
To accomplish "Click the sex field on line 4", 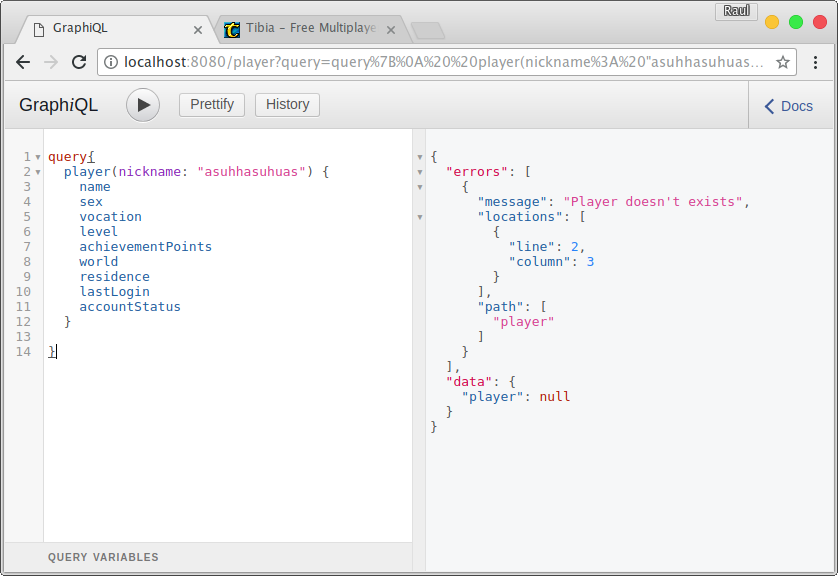I will pyautogui.click(x=91, y=201).
